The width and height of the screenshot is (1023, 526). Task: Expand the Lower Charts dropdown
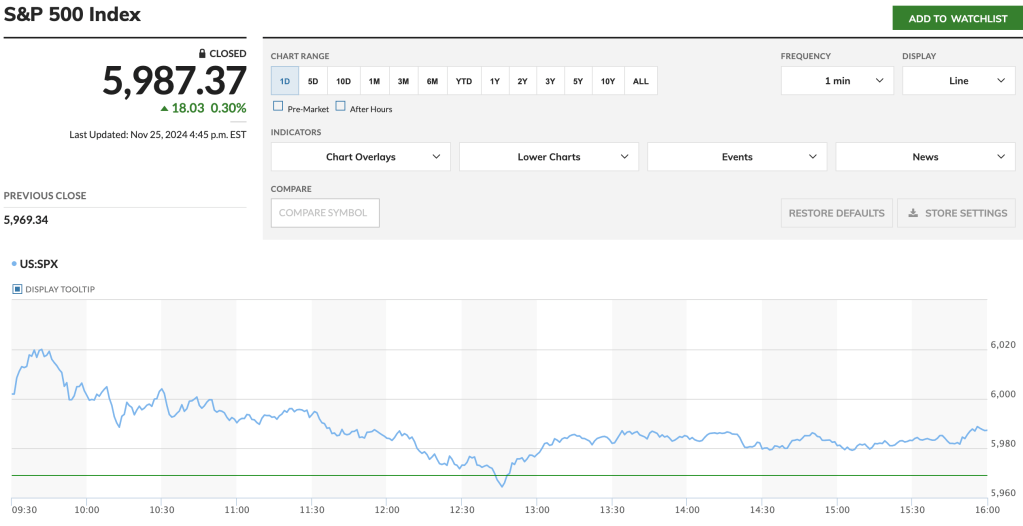[548, 157]
